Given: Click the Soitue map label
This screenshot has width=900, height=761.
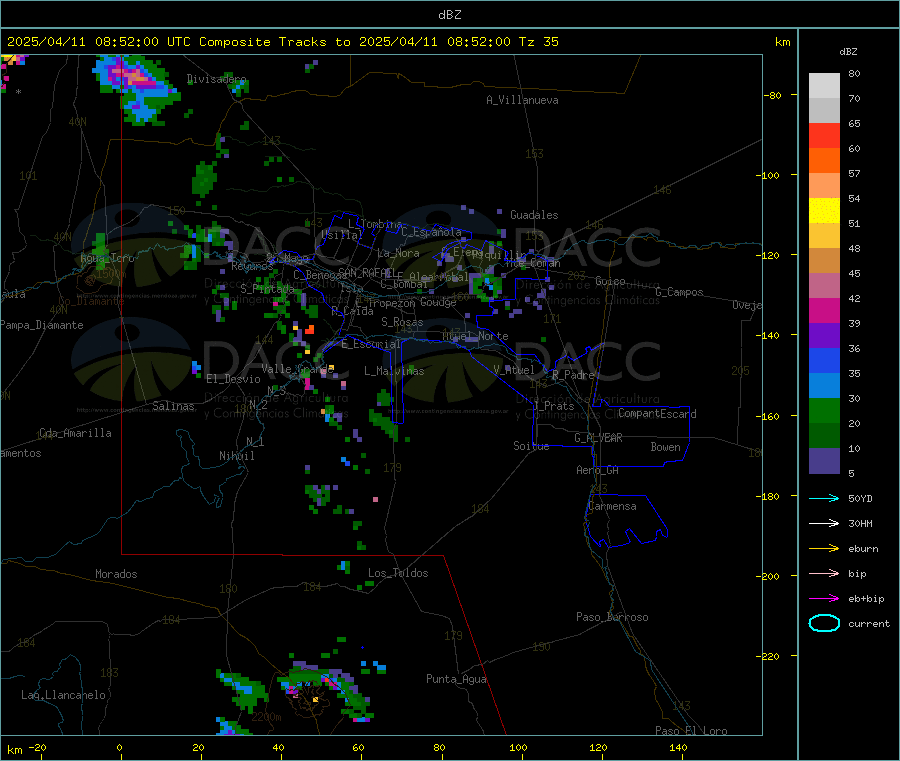Looking at the screenshot, I should coord(531,446).
